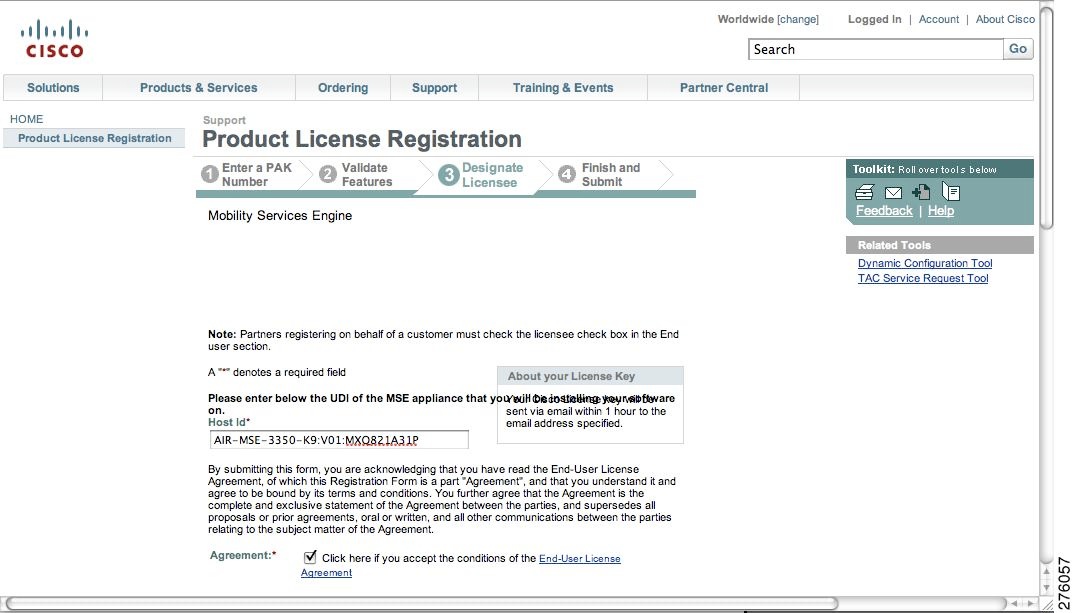Click the Feedback link in Toolkit
This screenshot has height=613, width=1072.
(884, 210)
